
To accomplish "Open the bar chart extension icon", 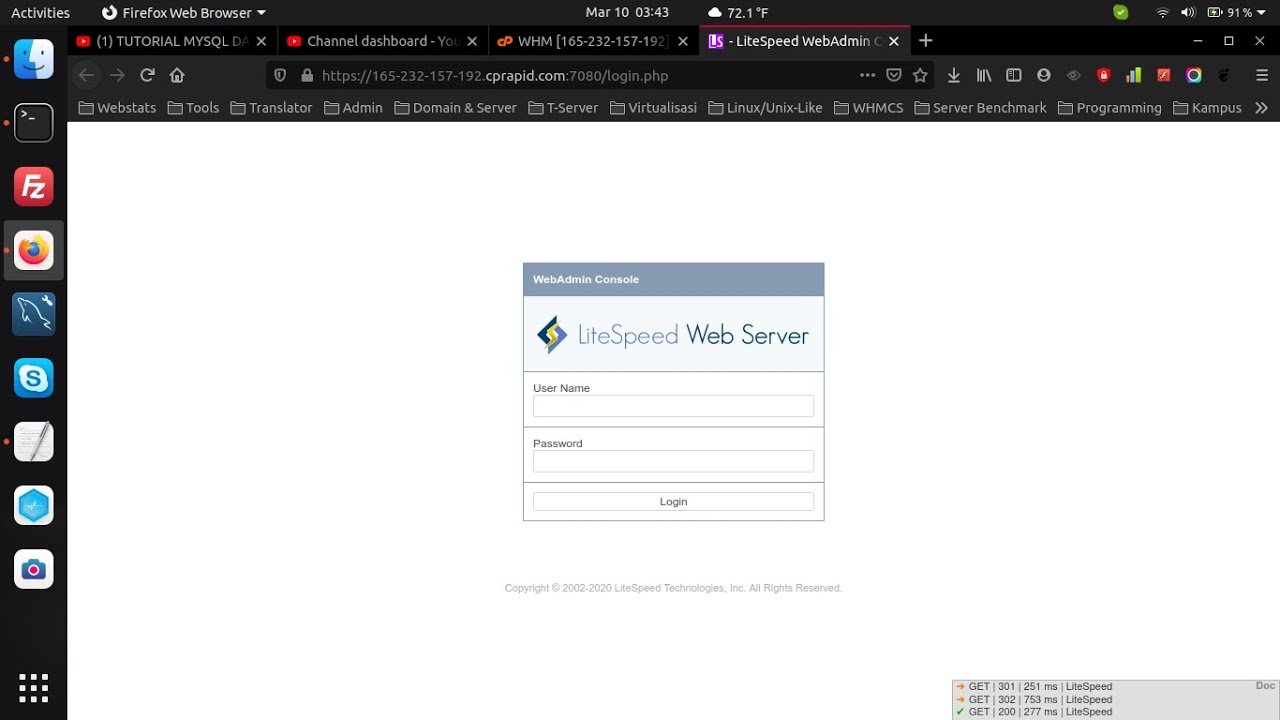I will click(1134, 75).
